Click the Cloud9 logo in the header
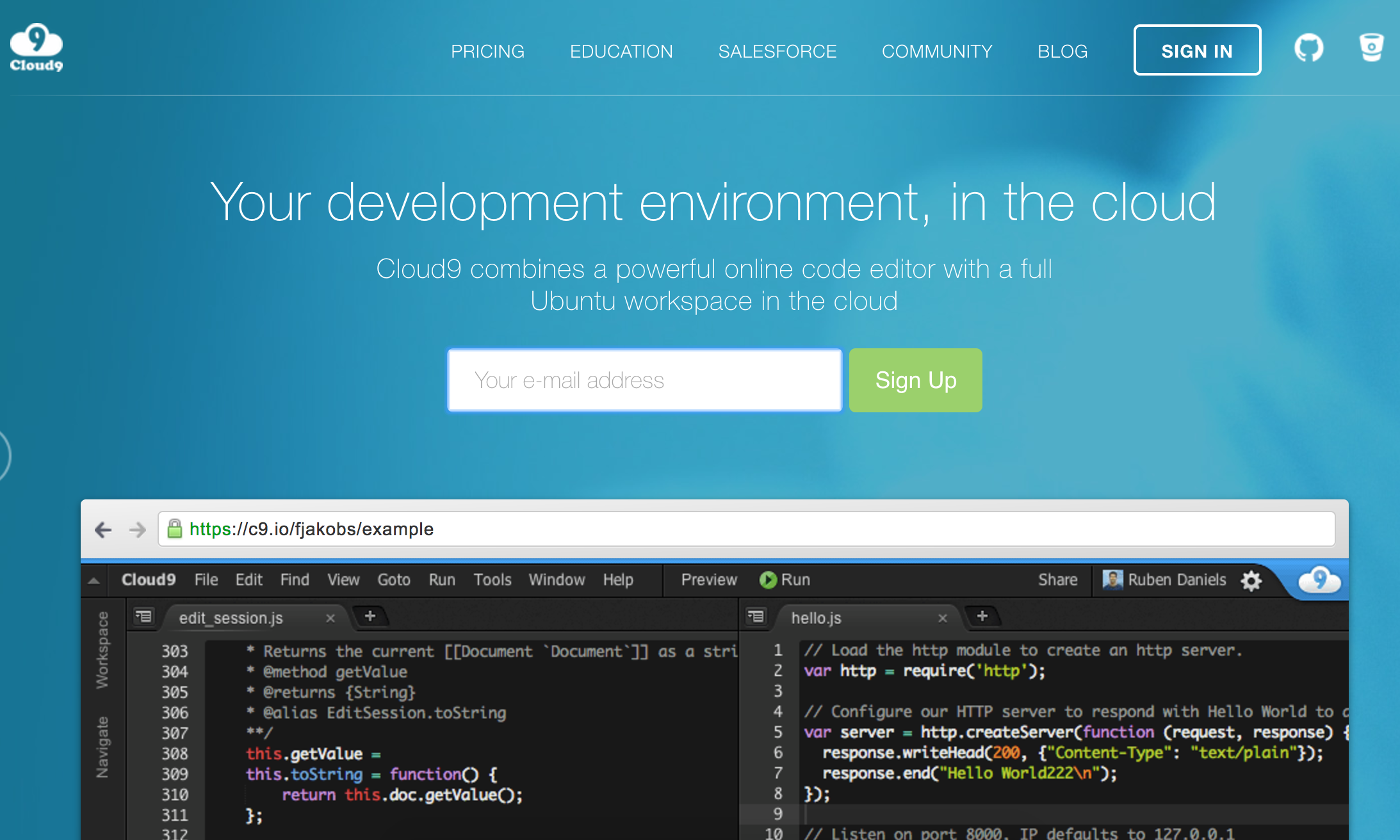Viewport: 1400px width, 840px height. click(37, 48)
